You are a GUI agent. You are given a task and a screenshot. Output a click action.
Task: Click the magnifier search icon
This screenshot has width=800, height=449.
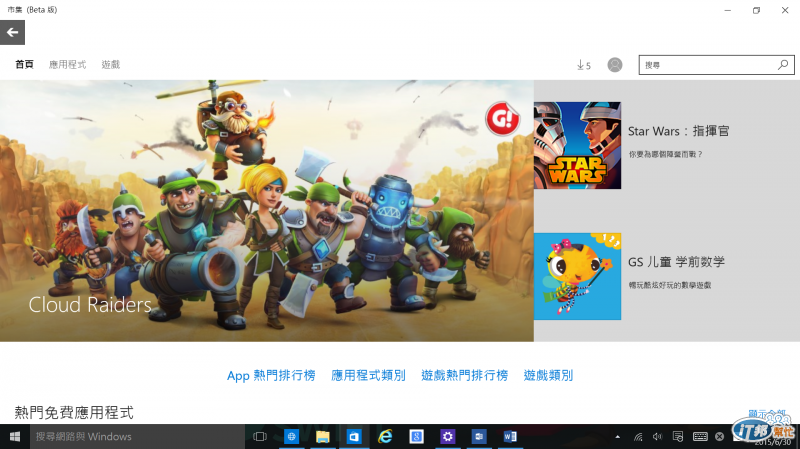pos(783,65)
